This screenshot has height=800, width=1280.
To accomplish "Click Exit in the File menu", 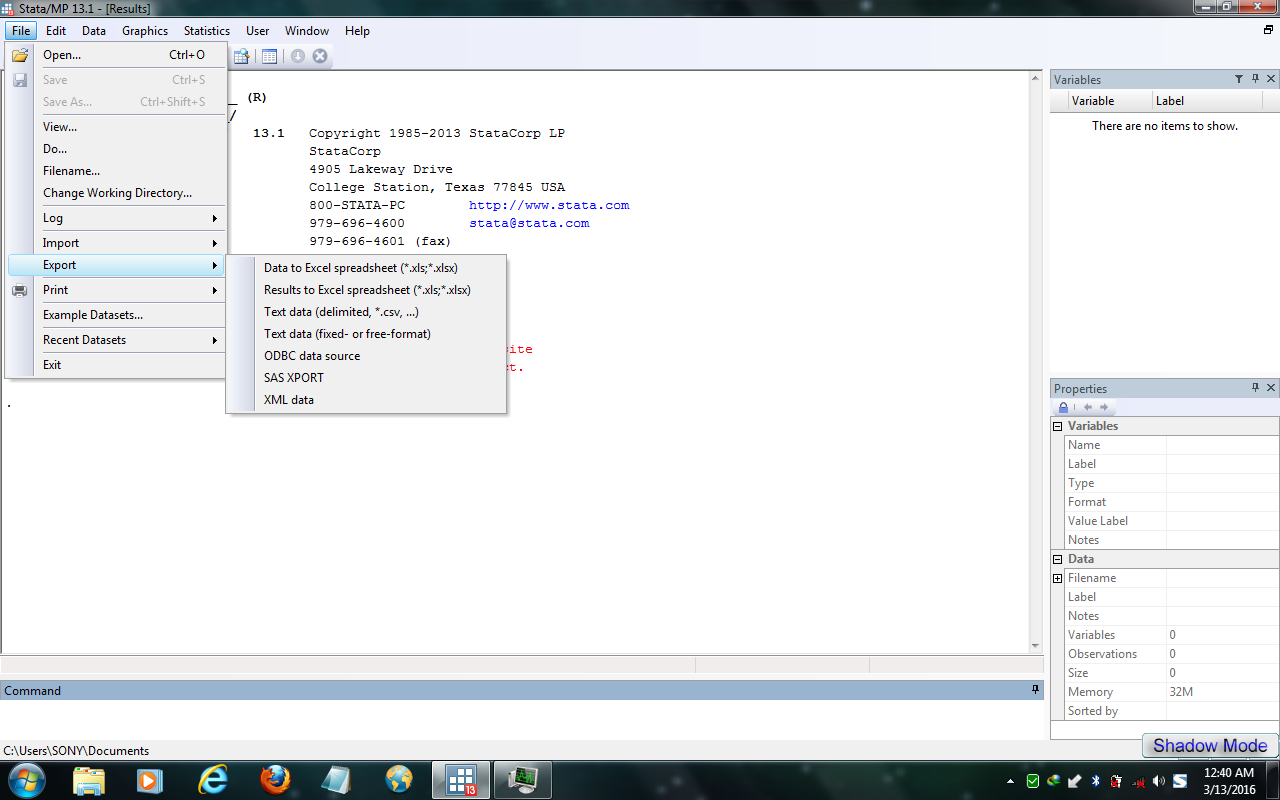I will pyautogui.click(x=116, y=365).
